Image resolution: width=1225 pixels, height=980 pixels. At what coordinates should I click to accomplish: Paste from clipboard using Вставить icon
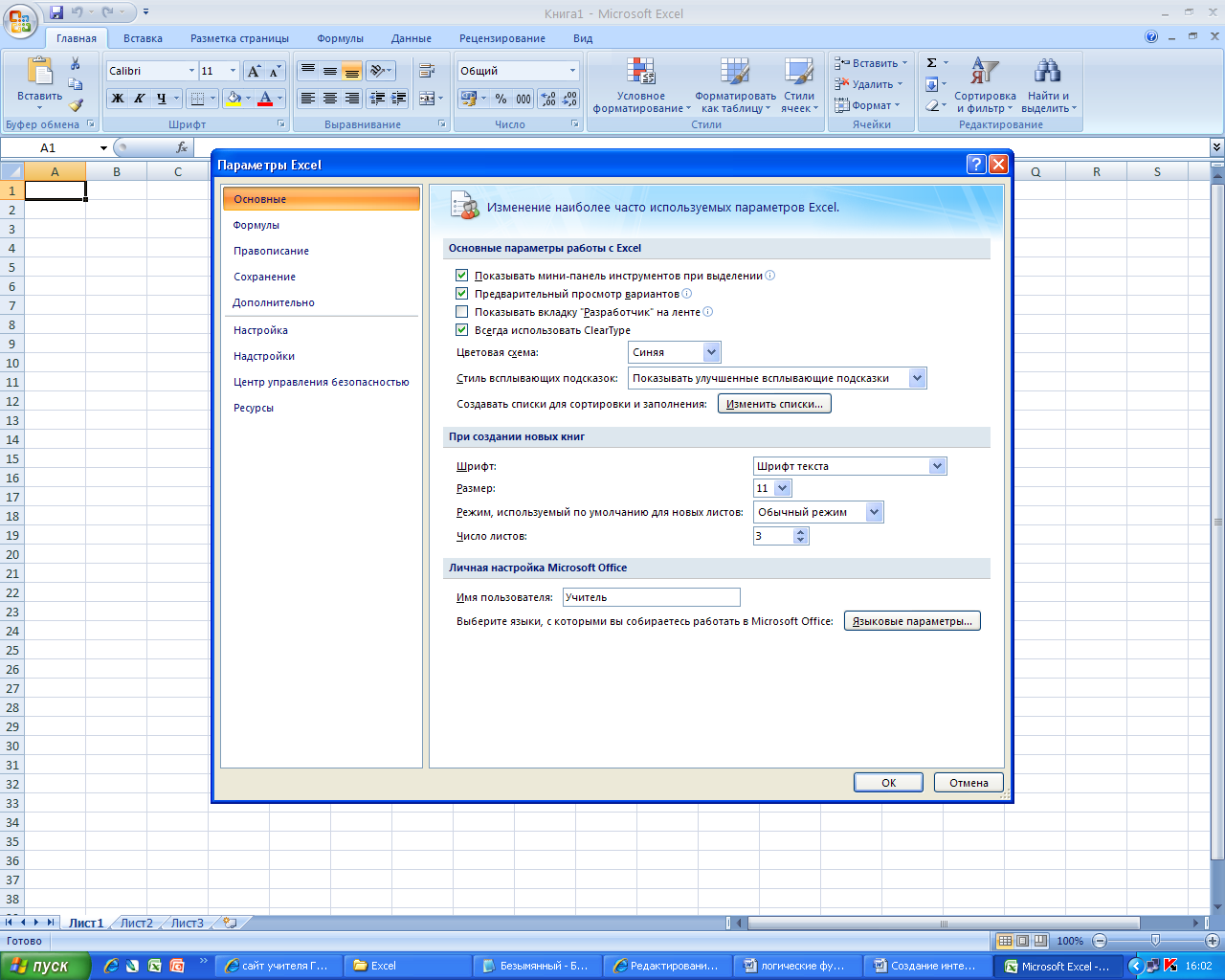39,71
